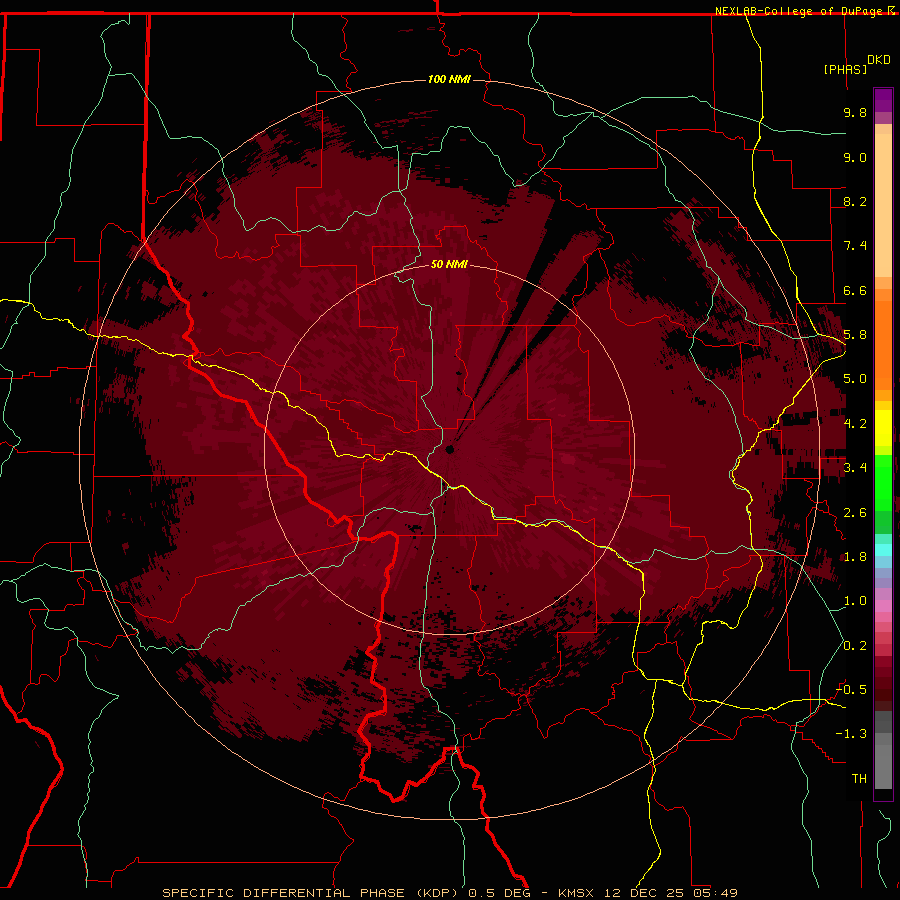This screenshot has height=900, width=900.
Task: Click the 2.6 legend value
Action: click(x=855, y=513)
